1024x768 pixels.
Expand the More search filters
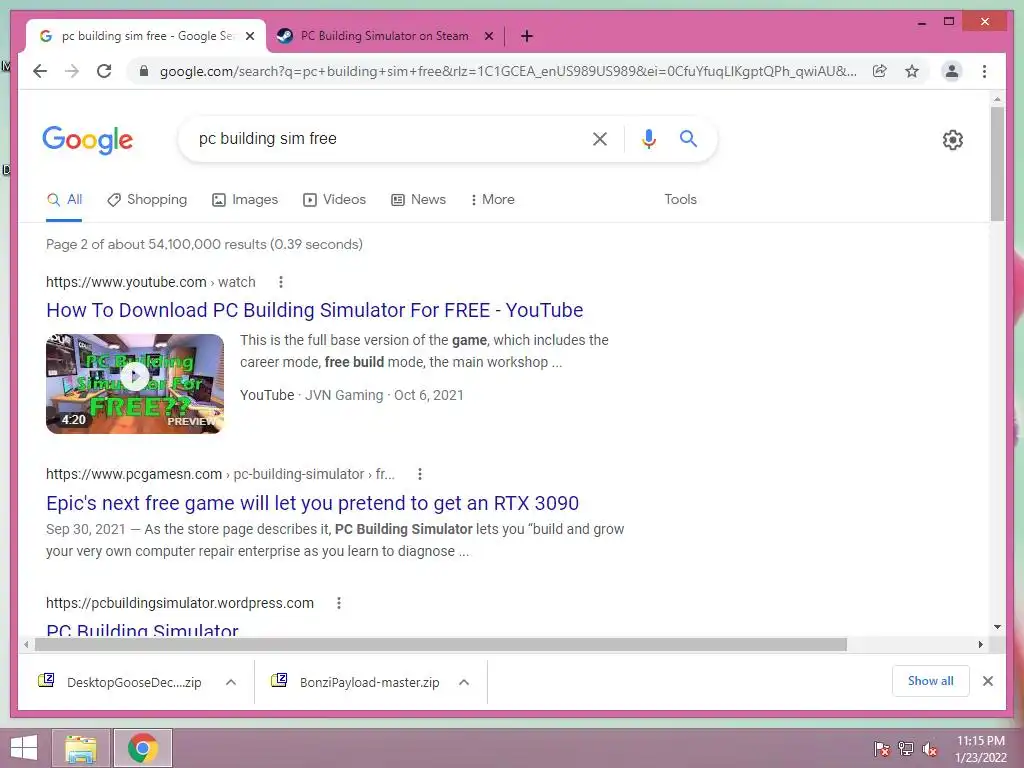point(492,200)
